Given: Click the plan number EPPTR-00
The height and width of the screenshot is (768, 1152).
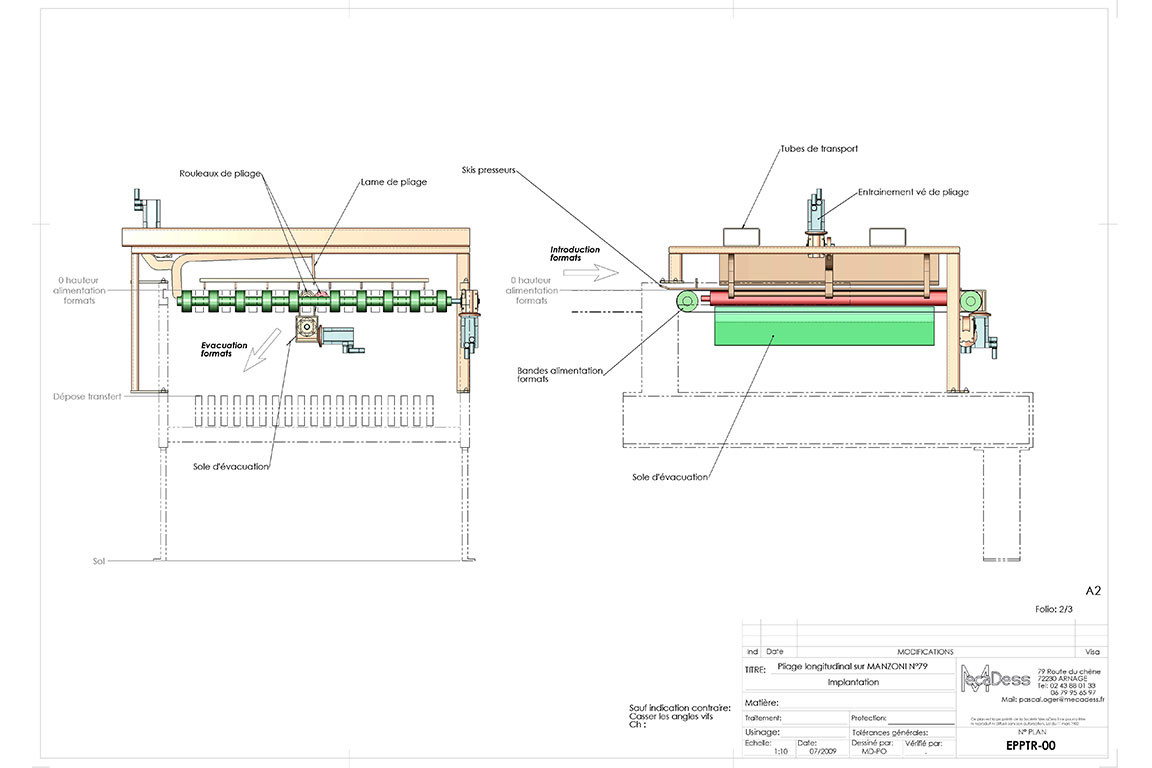Looking at the screenshot, I should [1030, 745].
